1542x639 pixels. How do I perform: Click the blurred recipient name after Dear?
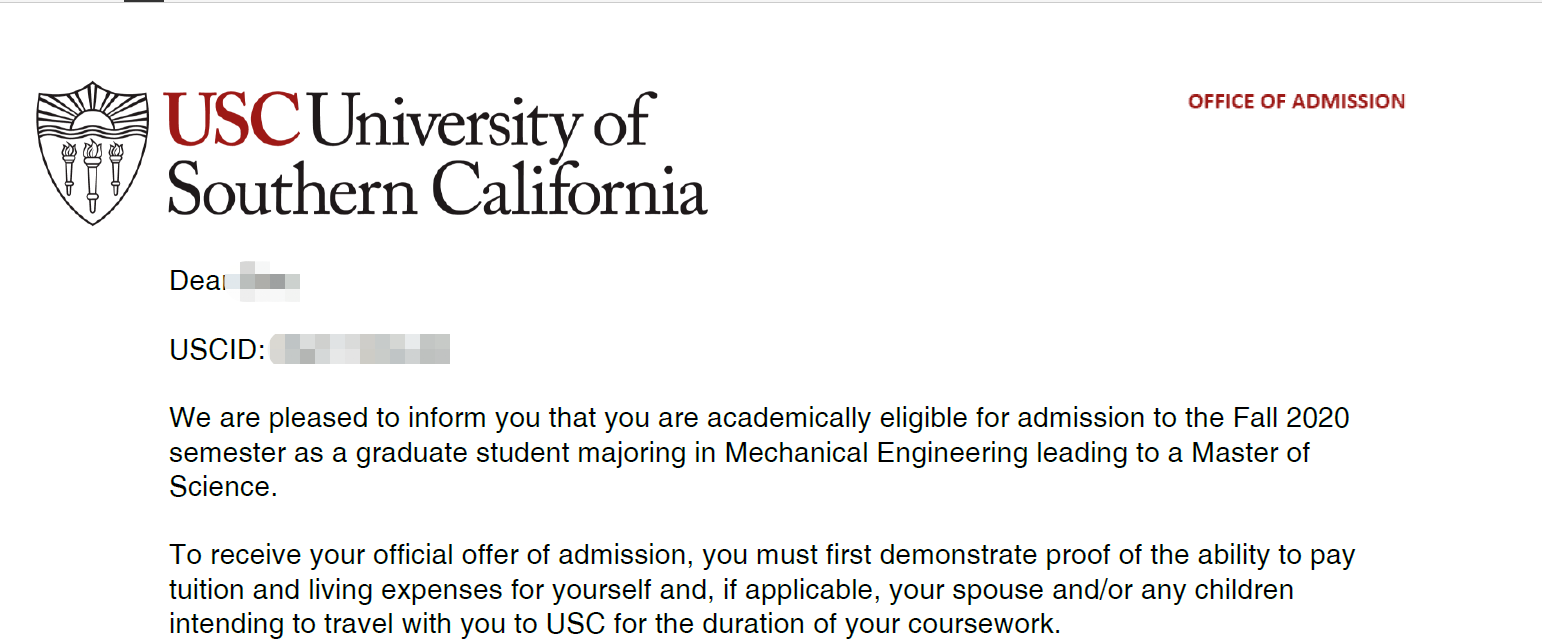click(x=263, y=281)
